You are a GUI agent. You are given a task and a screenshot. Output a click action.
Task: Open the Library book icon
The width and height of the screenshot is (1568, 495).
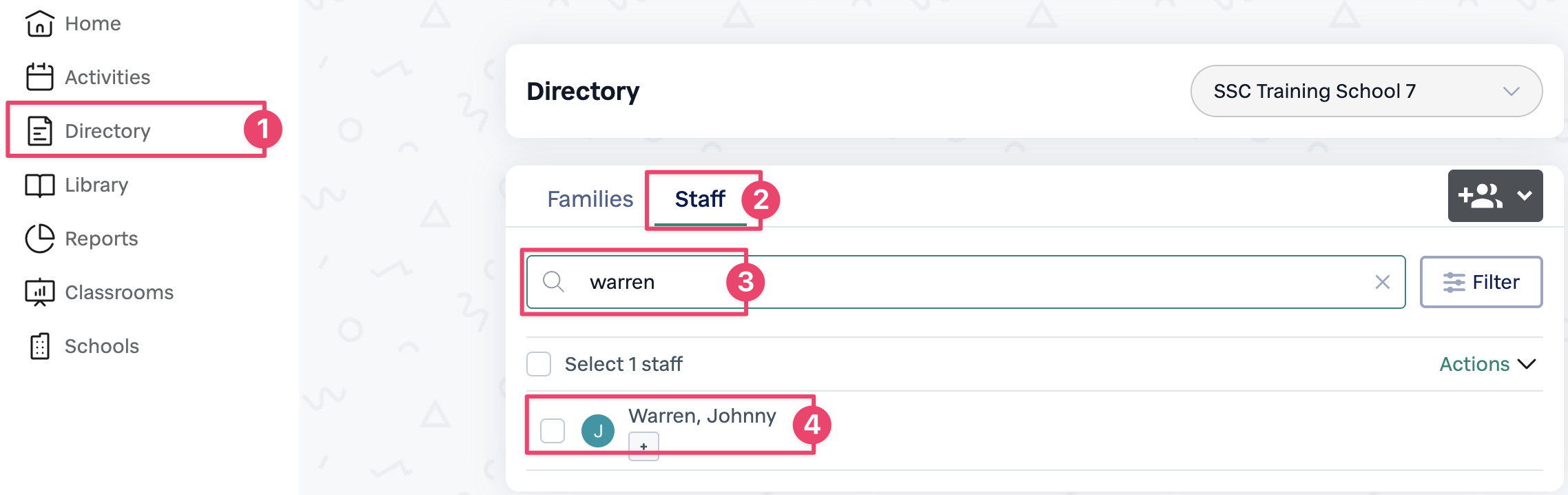coord(39,185)
